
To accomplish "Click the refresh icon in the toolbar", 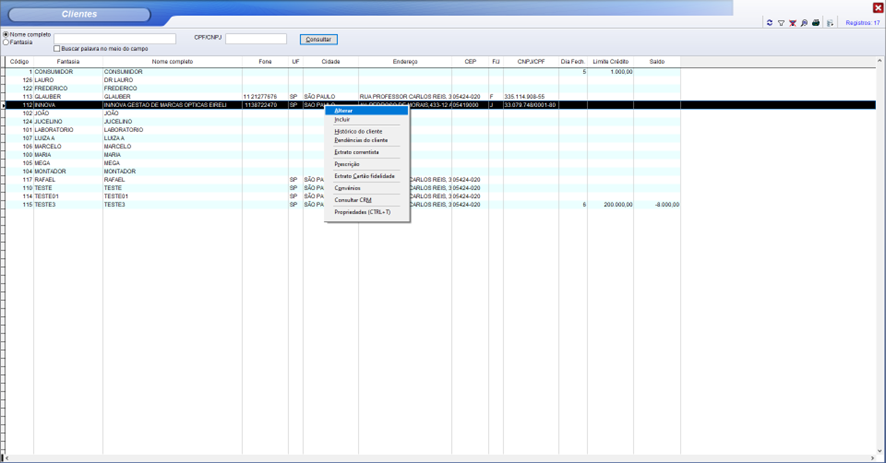I will click(x=769, y=22).
